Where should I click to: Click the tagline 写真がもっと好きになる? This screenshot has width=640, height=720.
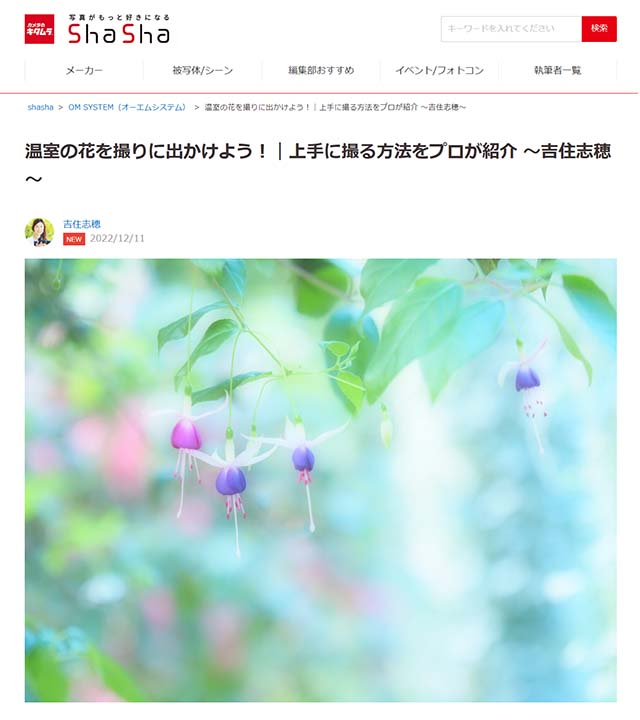(x=119, y=17)
